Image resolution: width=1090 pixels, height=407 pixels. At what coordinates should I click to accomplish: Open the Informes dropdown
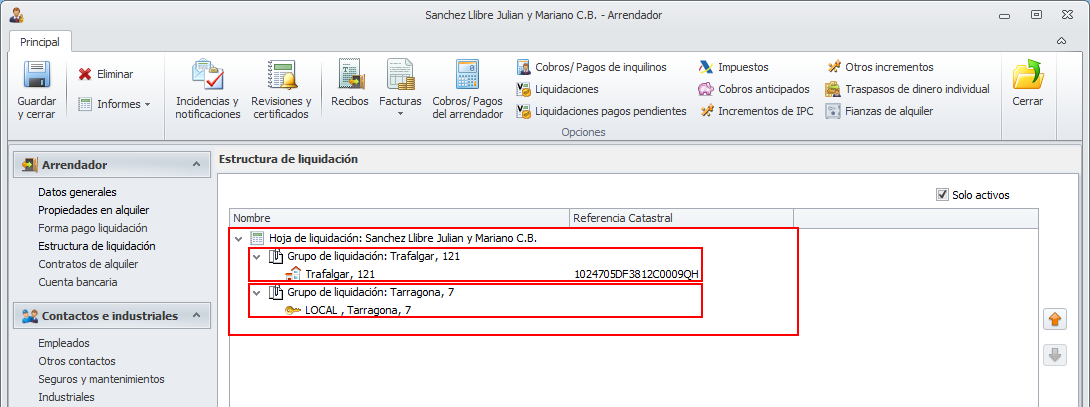(114, 104)
